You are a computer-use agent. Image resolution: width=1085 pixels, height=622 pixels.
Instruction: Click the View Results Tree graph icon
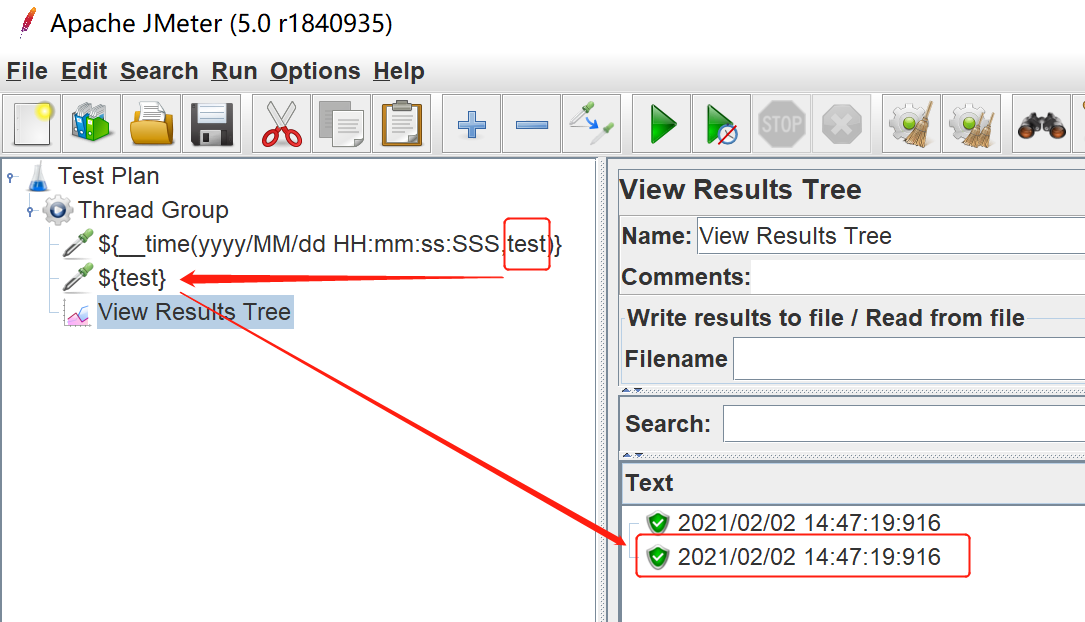[x=78, y=313]
